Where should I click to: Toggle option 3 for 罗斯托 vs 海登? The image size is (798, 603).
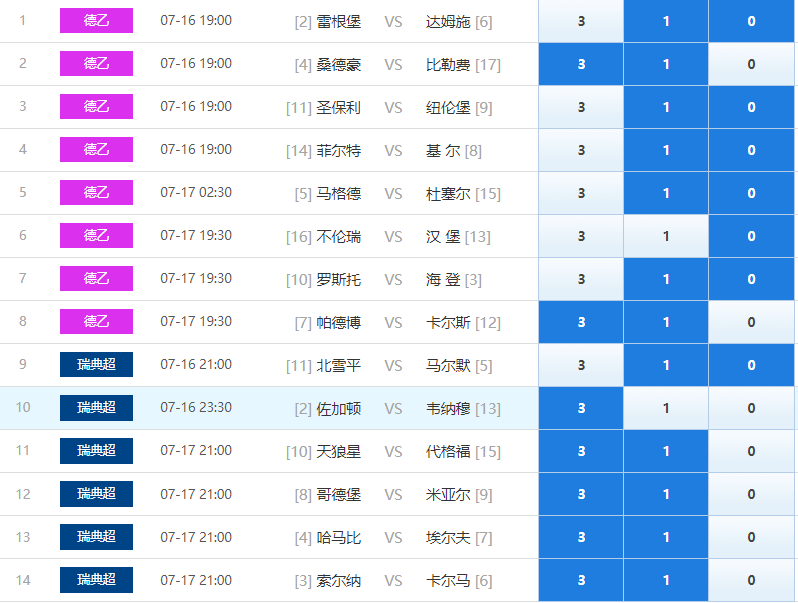(581, 279)
